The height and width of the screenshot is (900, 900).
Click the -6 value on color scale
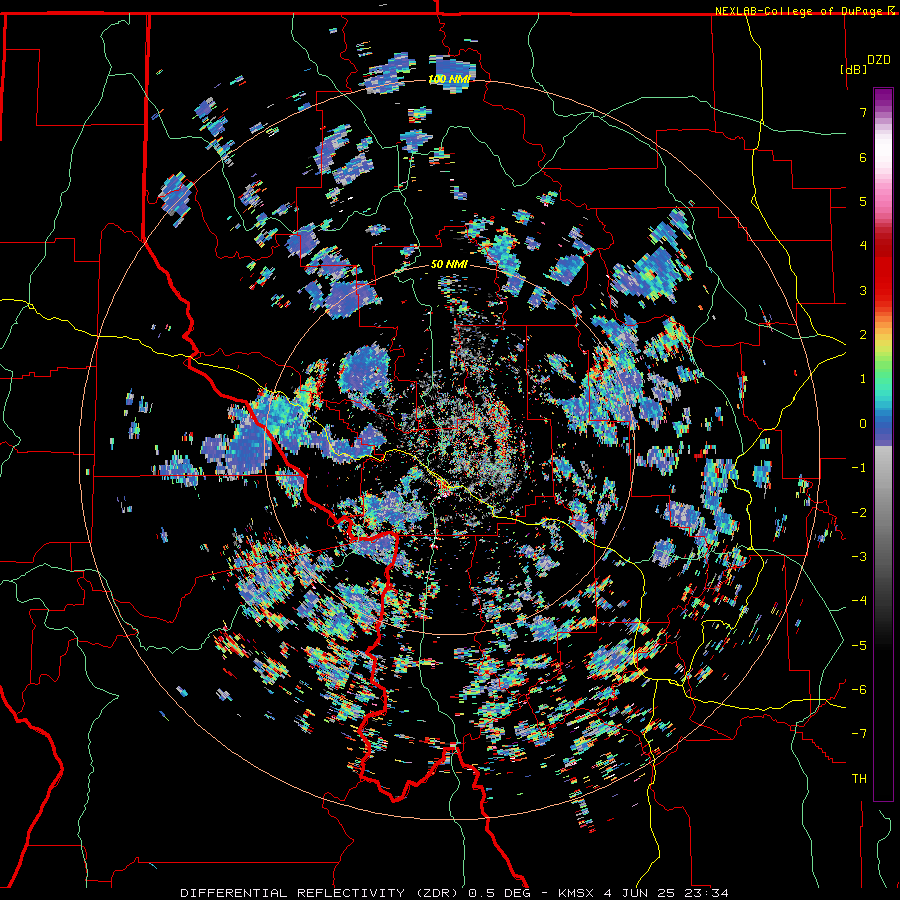point(859,690)
